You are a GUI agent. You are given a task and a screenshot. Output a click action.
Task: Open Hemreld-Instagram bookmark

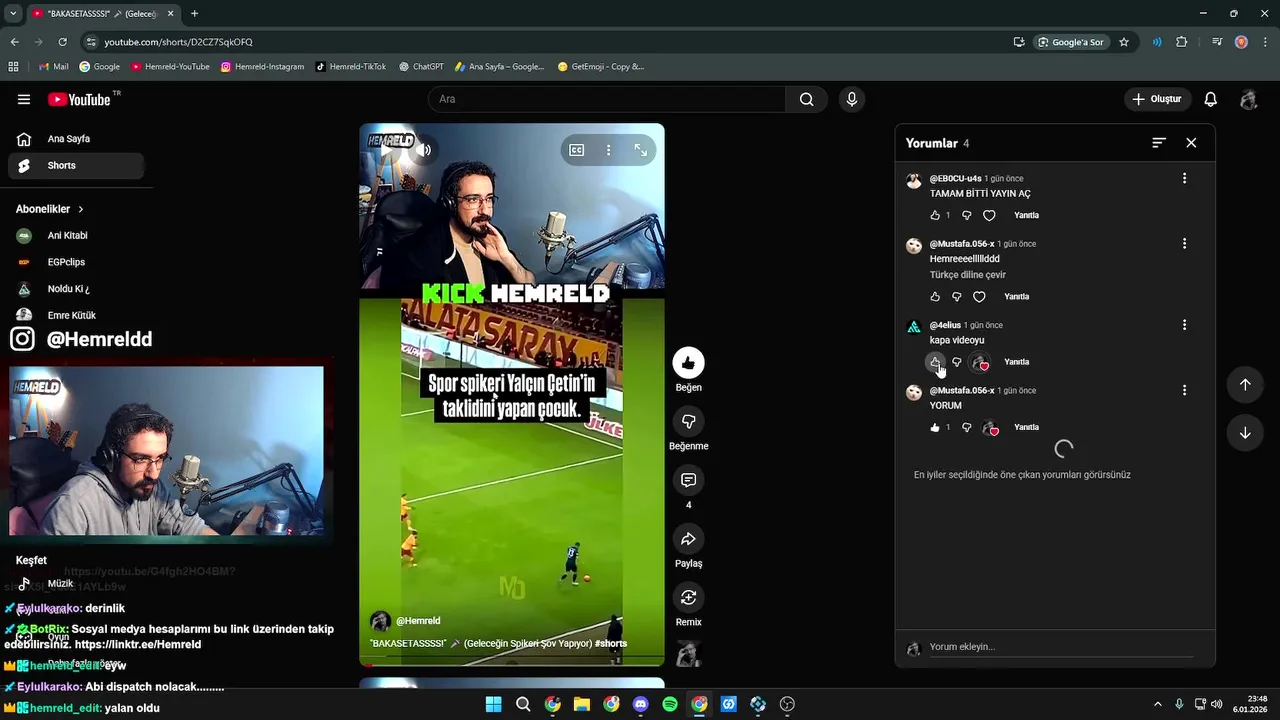tap(262, 67)
